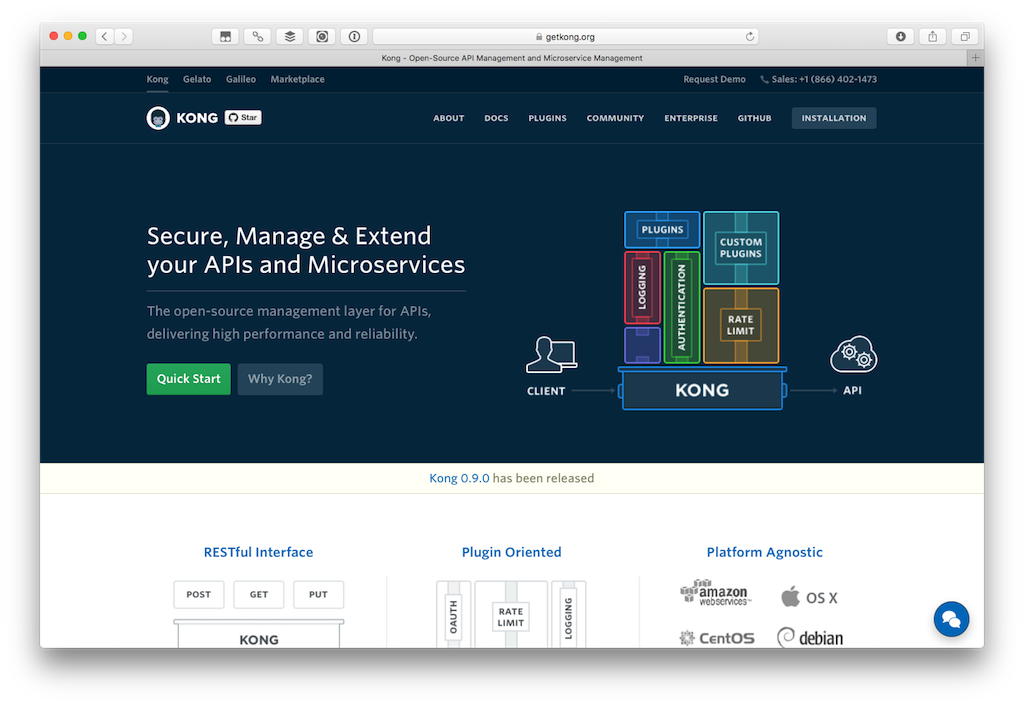Click the Debian logo
This screenshot has width=1024, height=705.
(810, 637)
